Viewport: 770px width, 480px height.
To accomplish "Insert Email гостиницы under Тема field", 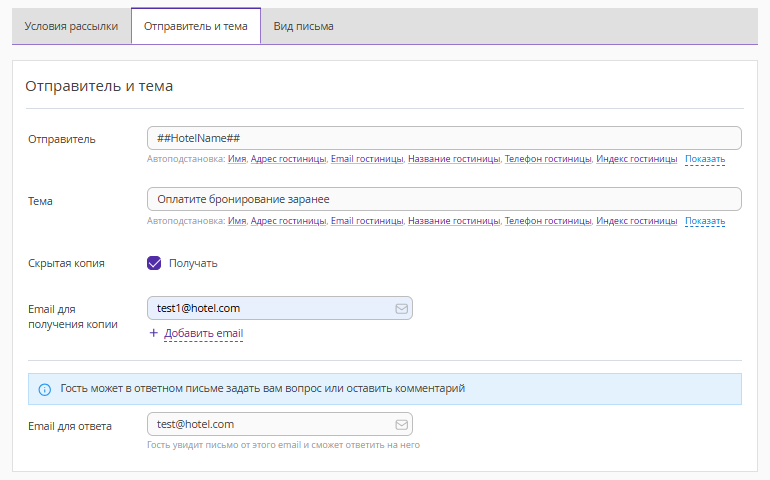I will (x=367, y=221).
